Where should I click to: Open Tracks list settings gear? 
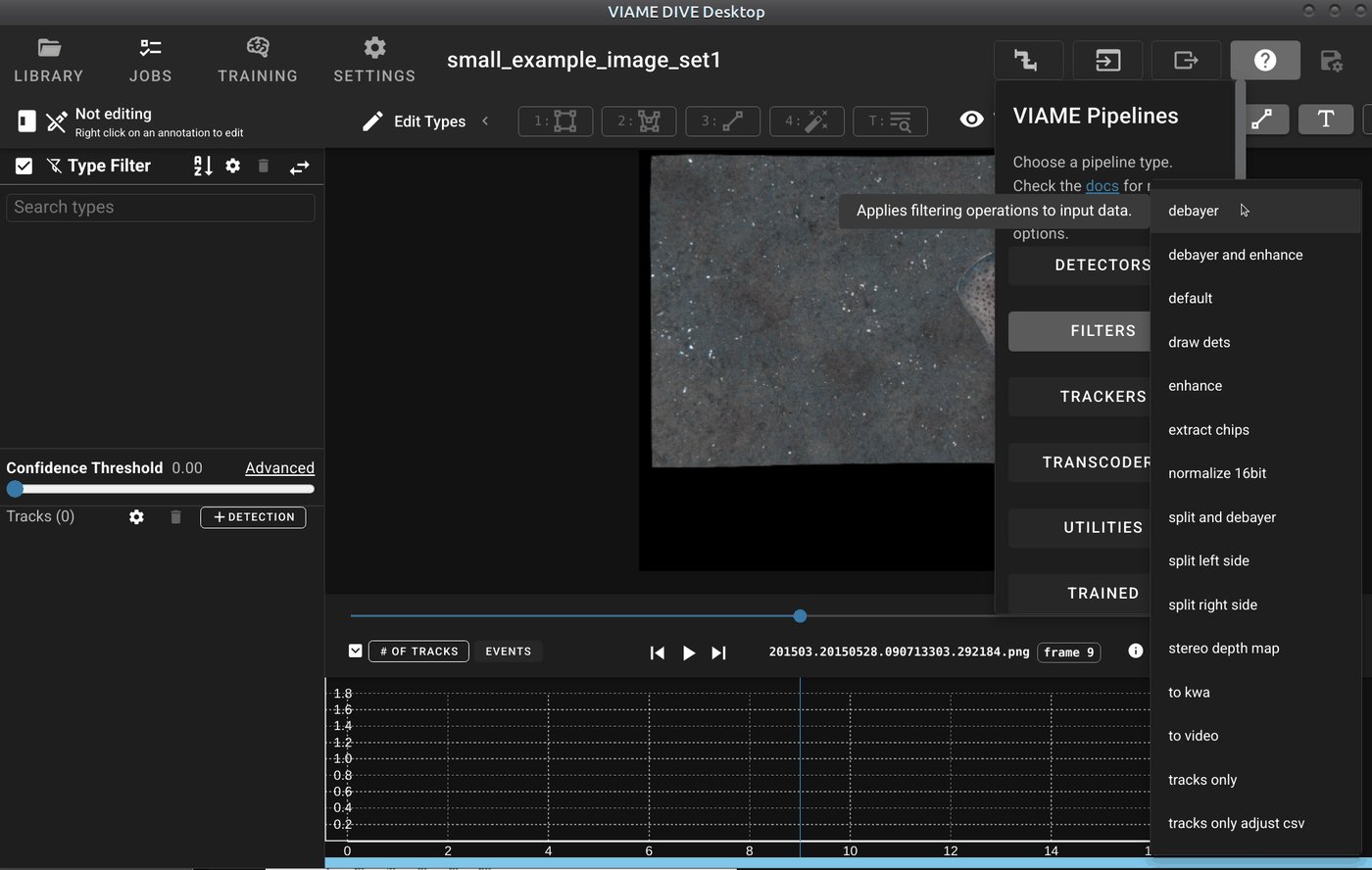(x=136, y=516)
